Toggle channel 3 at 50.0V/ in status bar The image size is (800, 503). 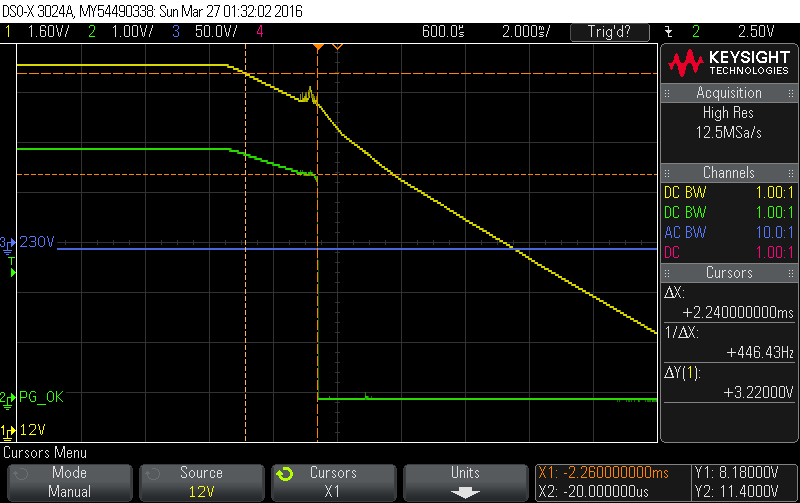205,32
